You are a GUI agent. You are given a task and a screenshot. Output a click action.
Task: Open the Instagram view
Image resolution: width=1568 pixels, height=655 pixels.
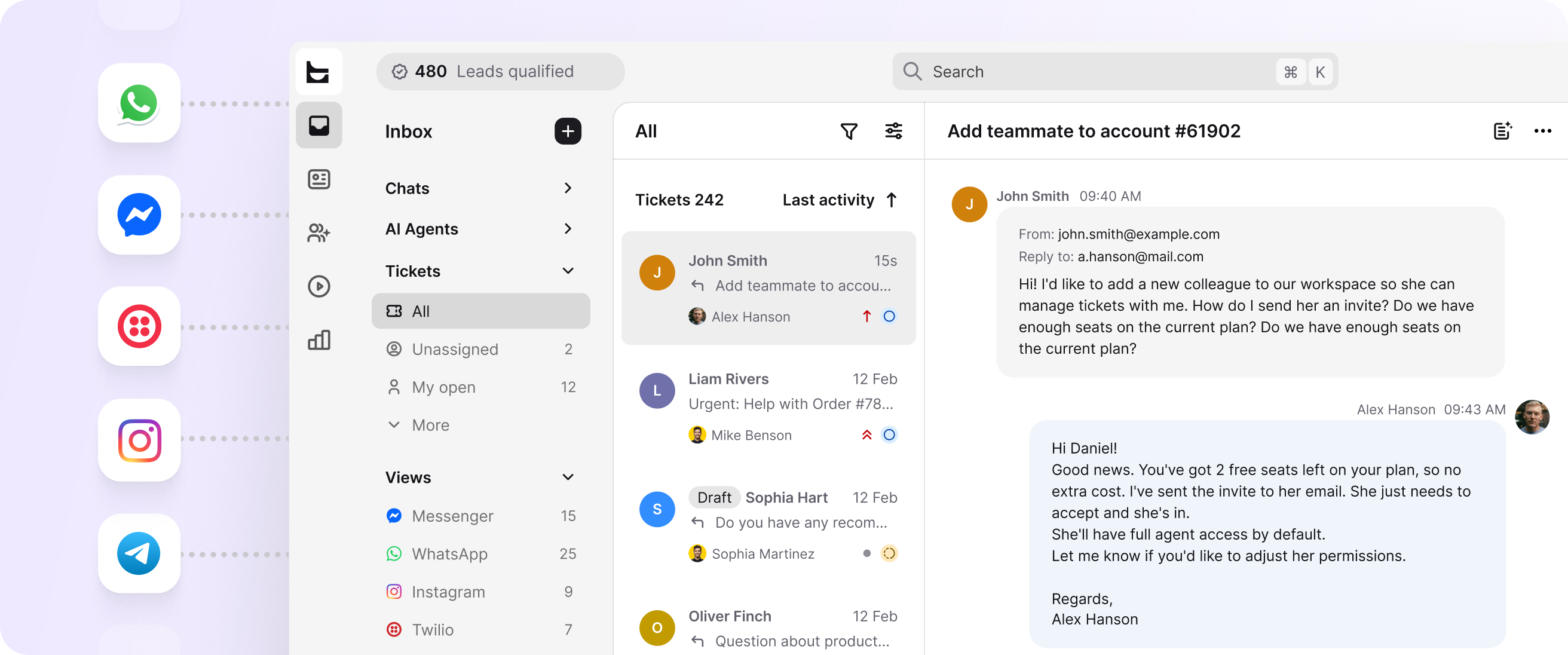tap(480, 592)
